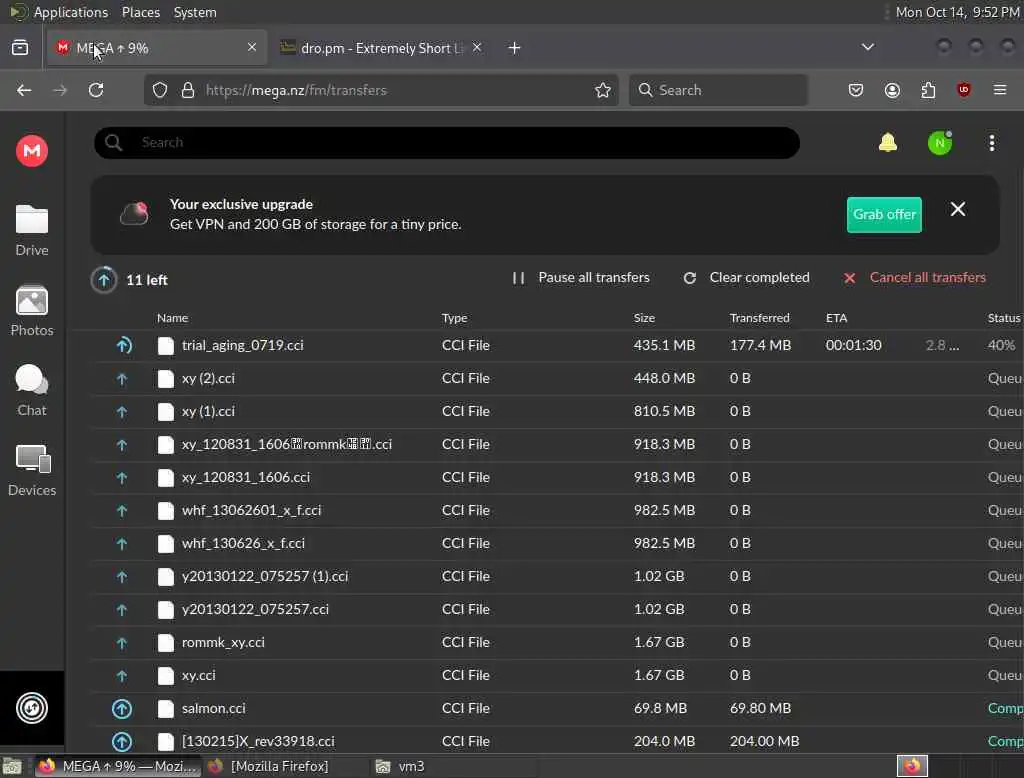Expand the list all tabs chevron
The image size is (1024, 778).
(867, 47)
